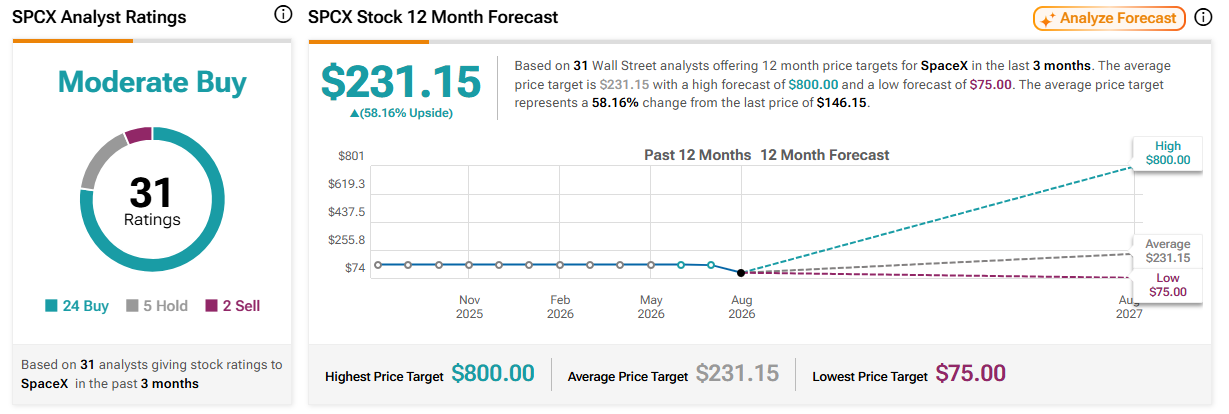1229x414 pixels.
Task: Click the High $800.00 forecast label
Action: tap(1168, 152)
